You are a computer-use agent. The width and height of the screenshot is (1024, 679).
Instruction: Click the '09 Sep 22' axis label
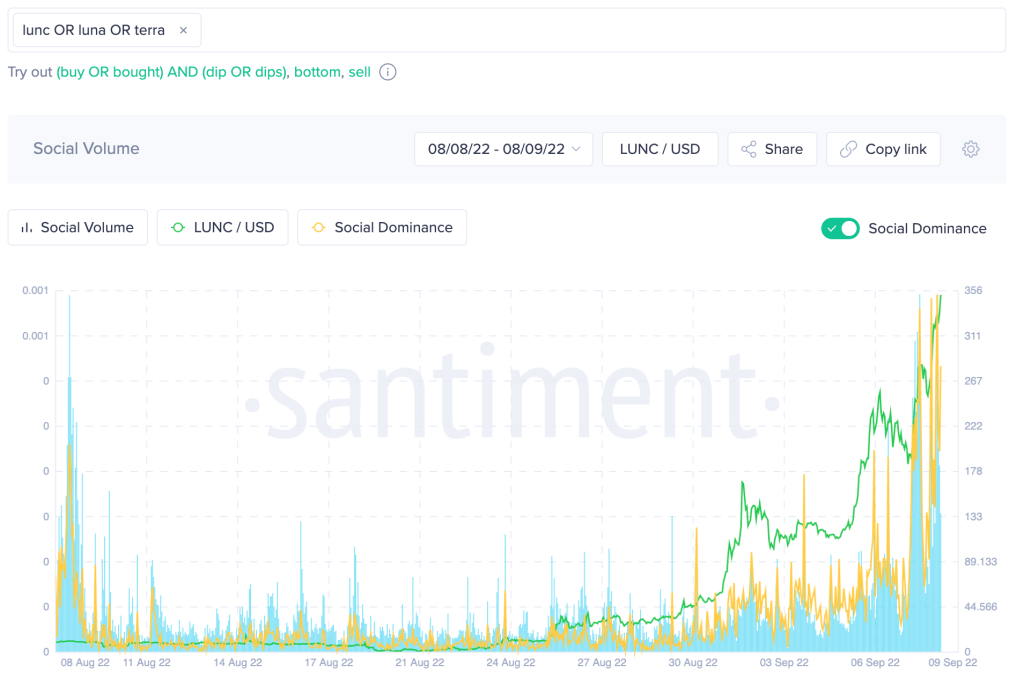point(953,663)
